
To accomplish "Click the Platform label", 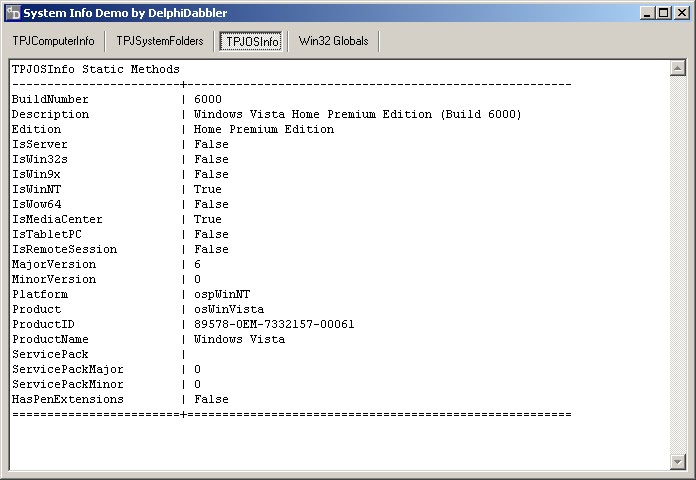I will [40, 294].
